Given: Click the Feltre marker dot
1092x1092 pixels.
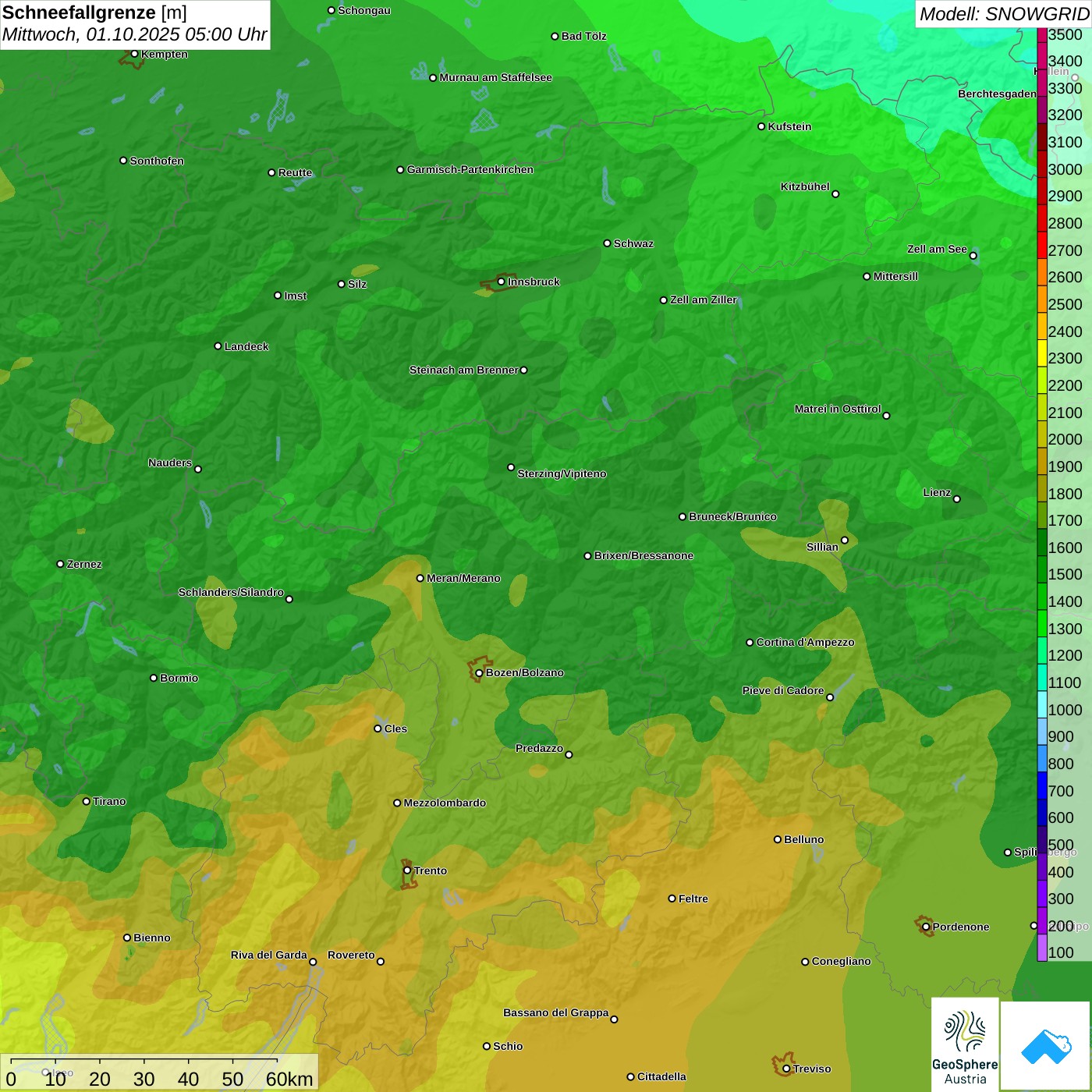Looking at the screenshot, I should 672,899.
